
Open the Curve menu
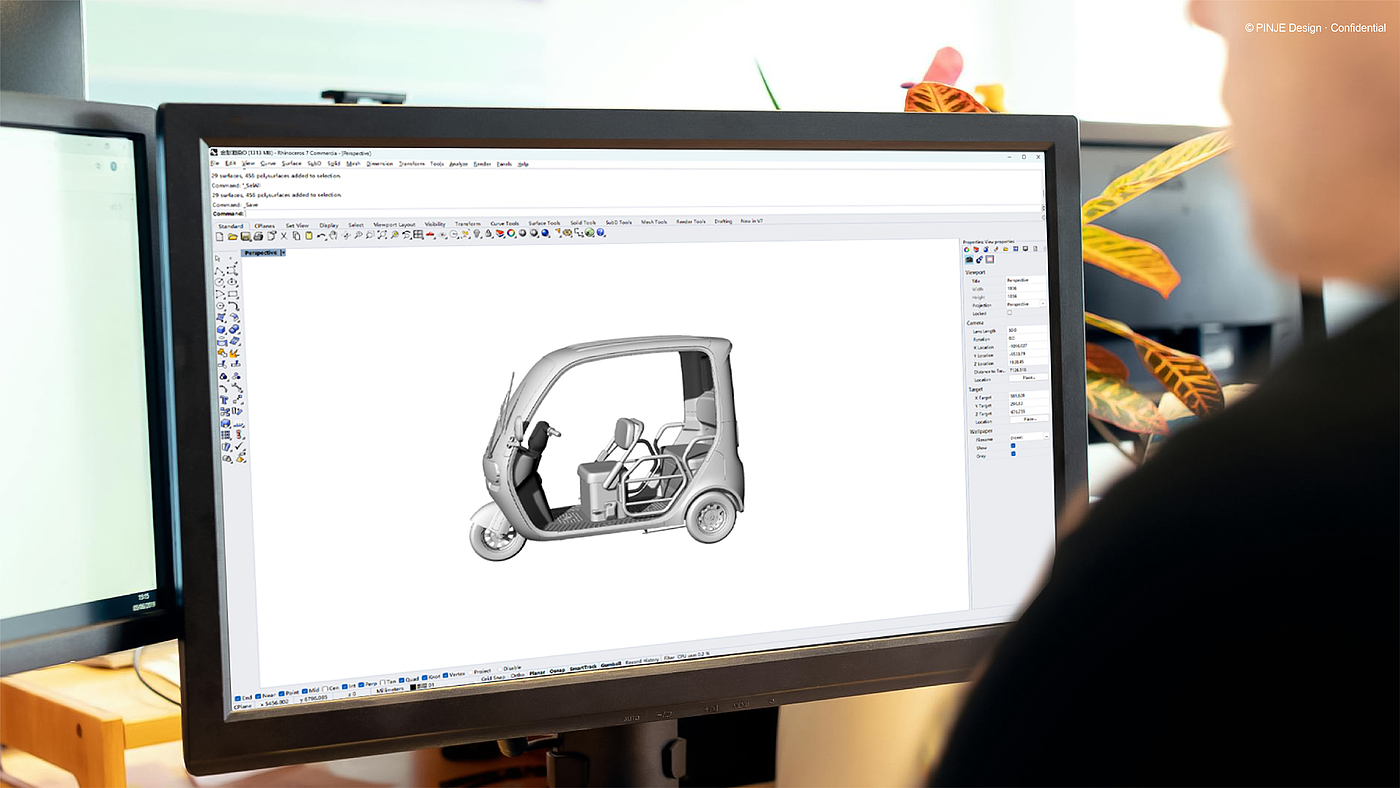tap(268, 163)
